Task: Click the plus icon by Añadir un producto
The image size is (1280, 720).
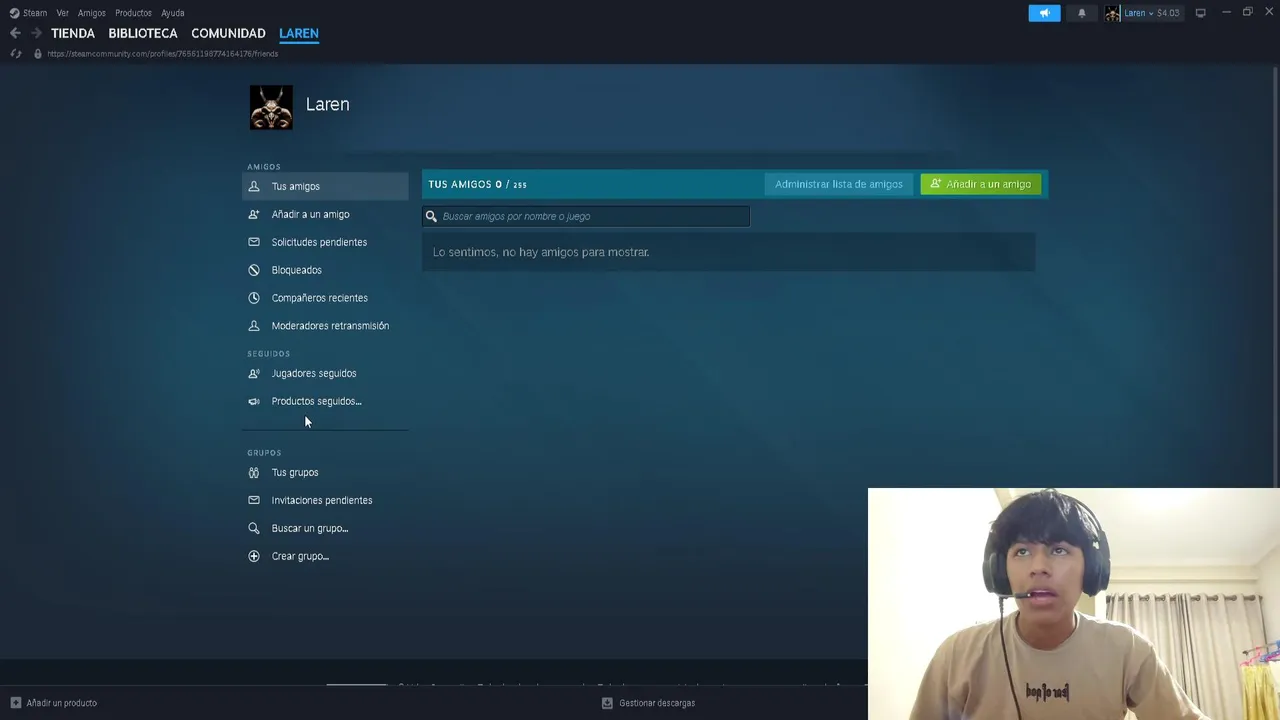Action: click(15, 703)
